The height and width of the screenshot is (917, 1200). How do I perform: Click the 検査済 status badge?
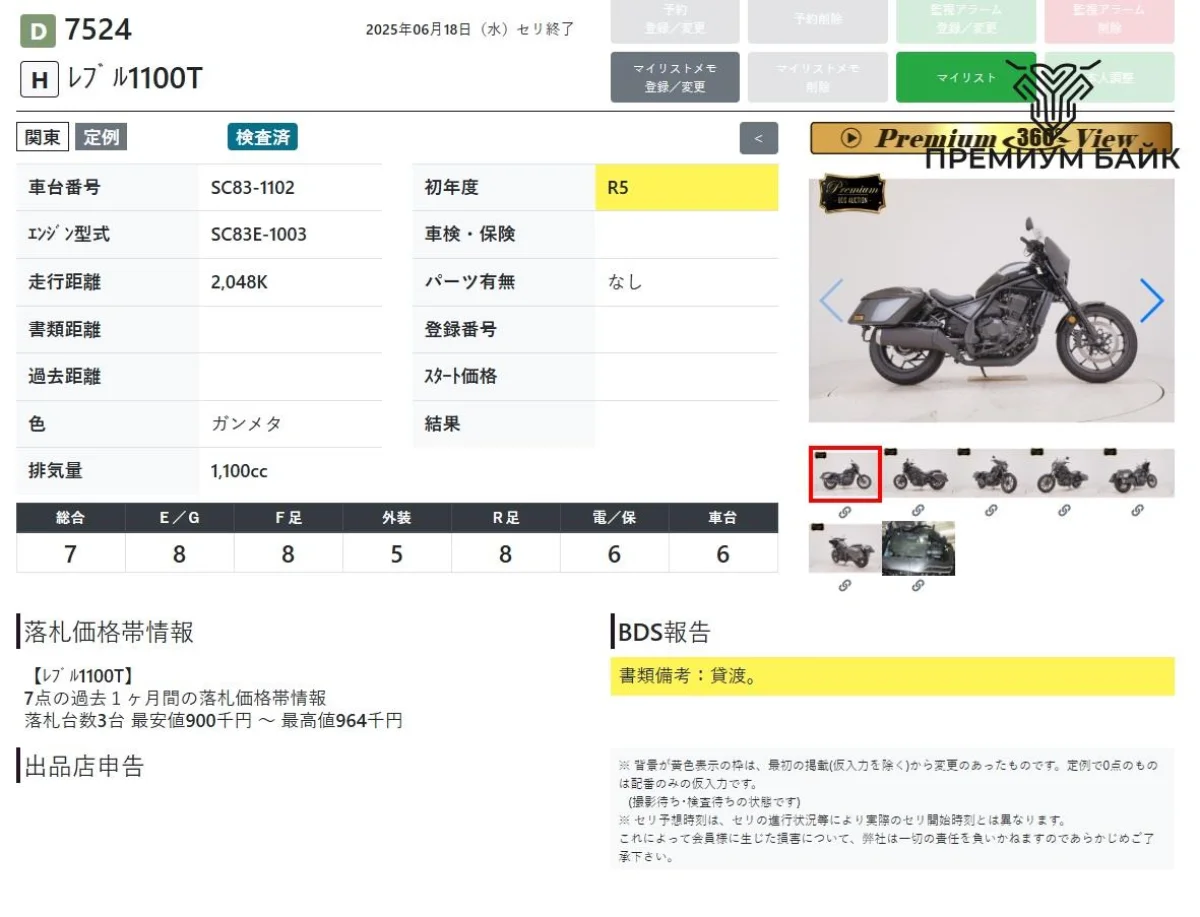coord(262,137)
